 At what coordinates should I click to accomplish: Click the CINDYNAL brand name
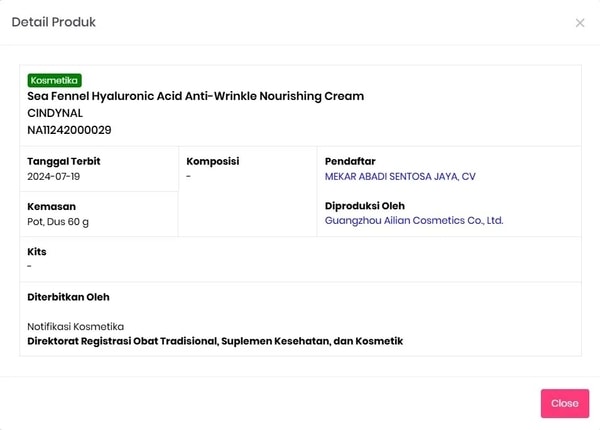55,114
